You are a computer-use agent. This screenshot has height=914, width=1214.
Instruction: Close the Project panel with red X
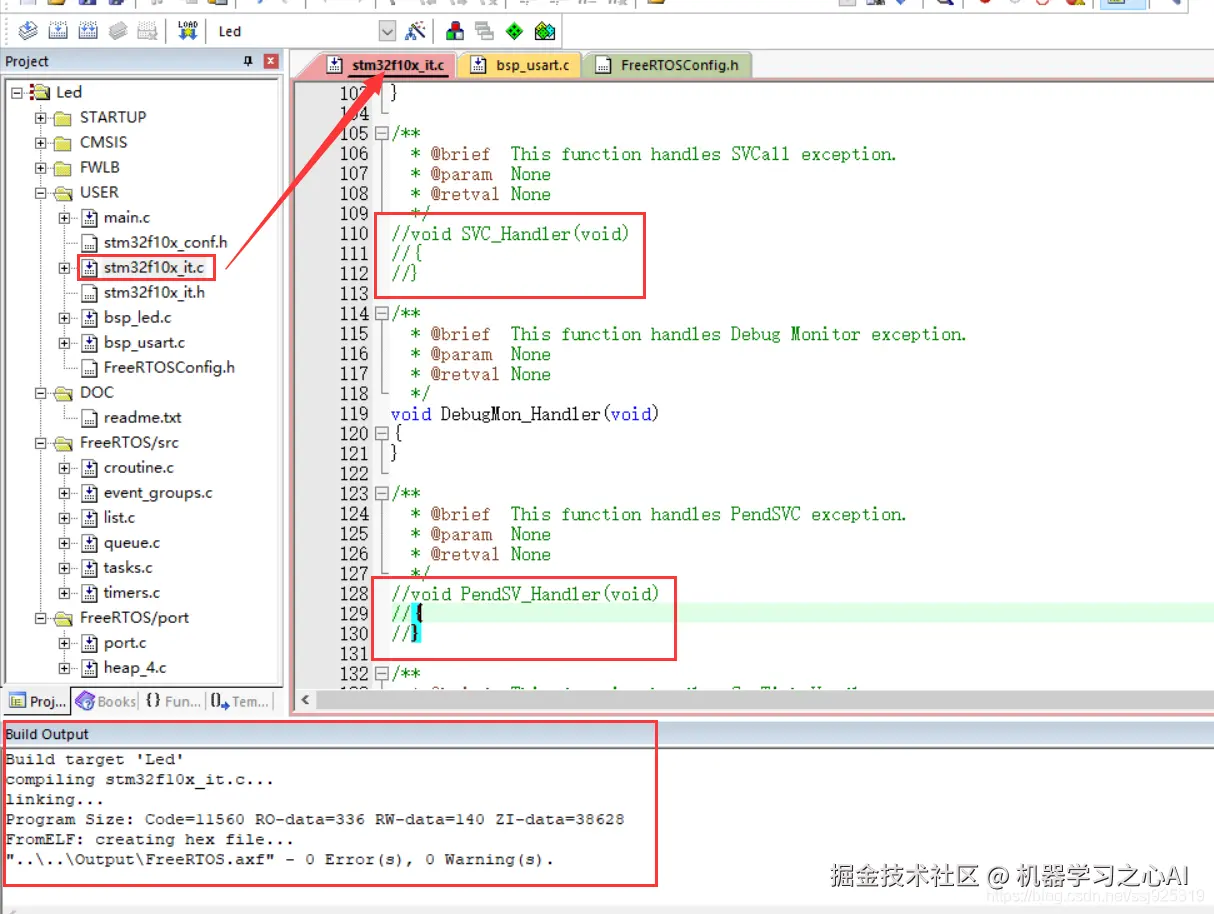tap(271, 61)
